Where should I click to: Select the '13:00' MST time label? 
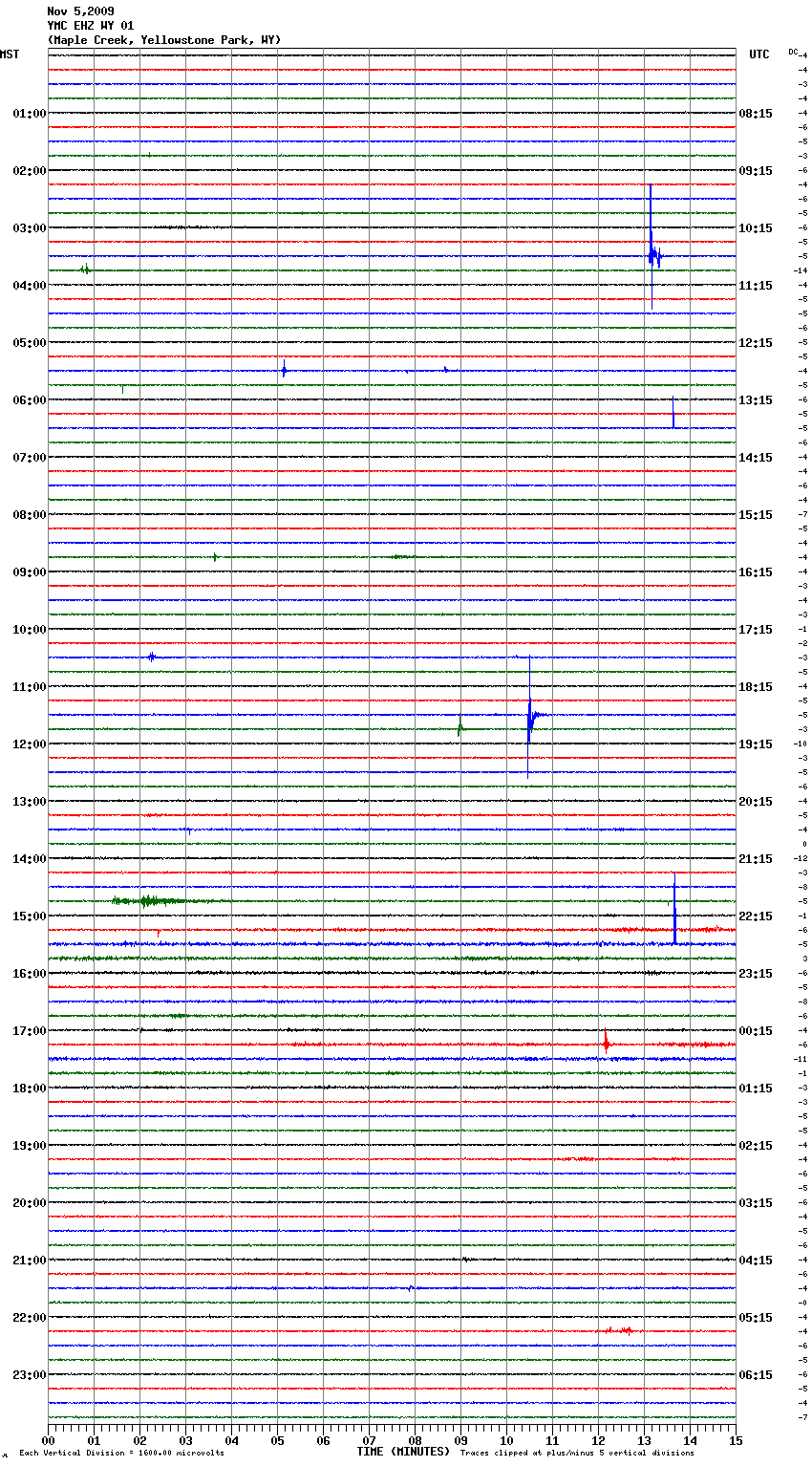tap(30, 802)
